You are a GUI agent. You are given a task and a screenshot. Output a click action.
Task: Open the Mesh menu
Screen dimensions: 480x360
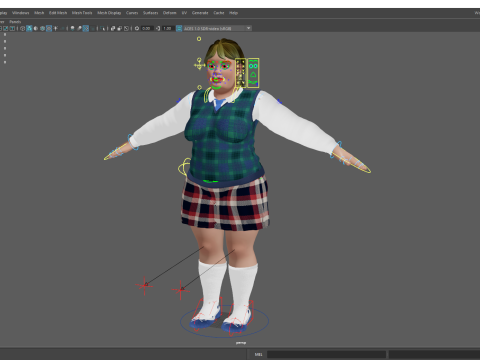[x=39, y=13]
